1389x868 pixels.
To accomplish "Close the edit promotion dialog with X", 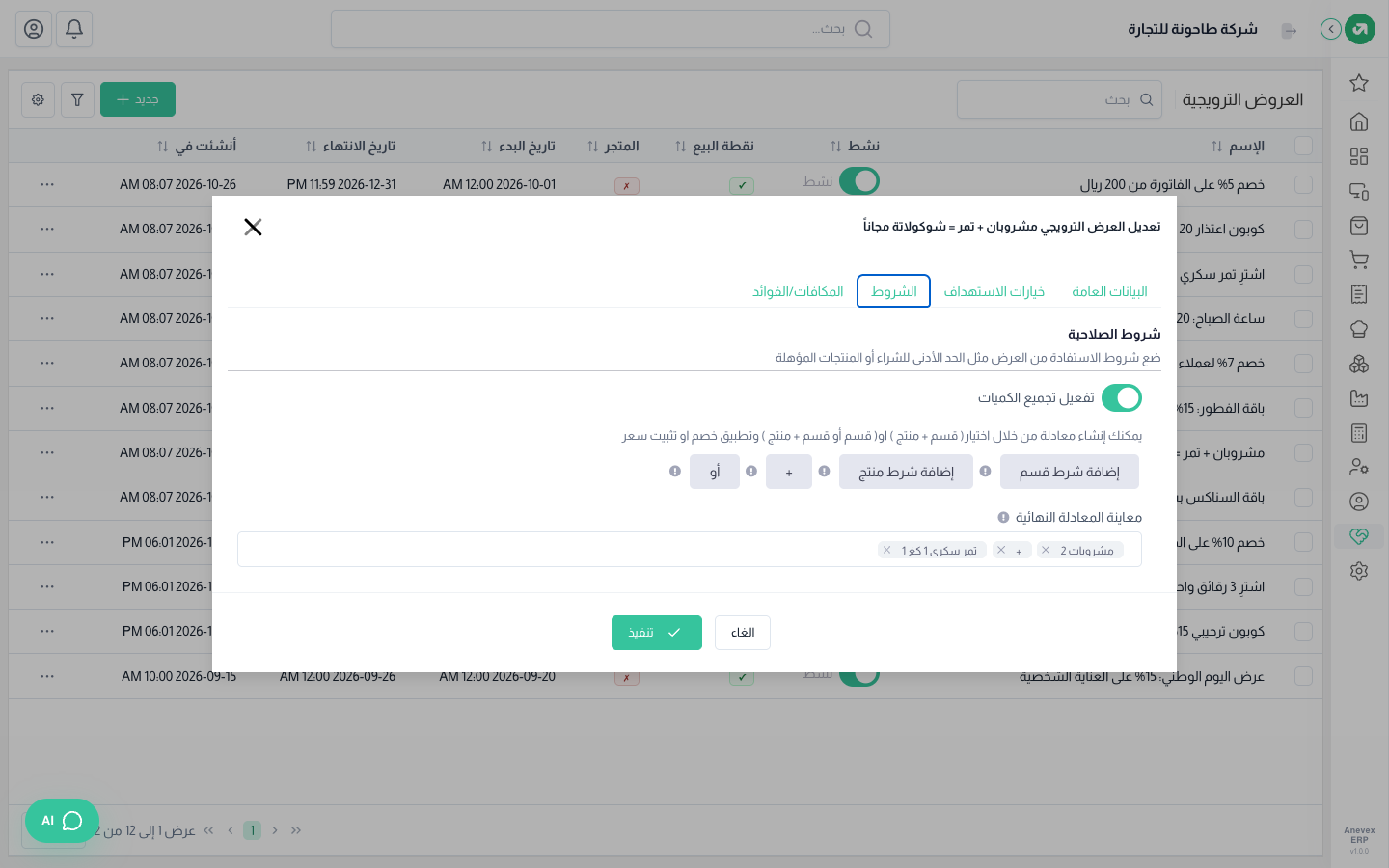I will (x=253, y=227).
